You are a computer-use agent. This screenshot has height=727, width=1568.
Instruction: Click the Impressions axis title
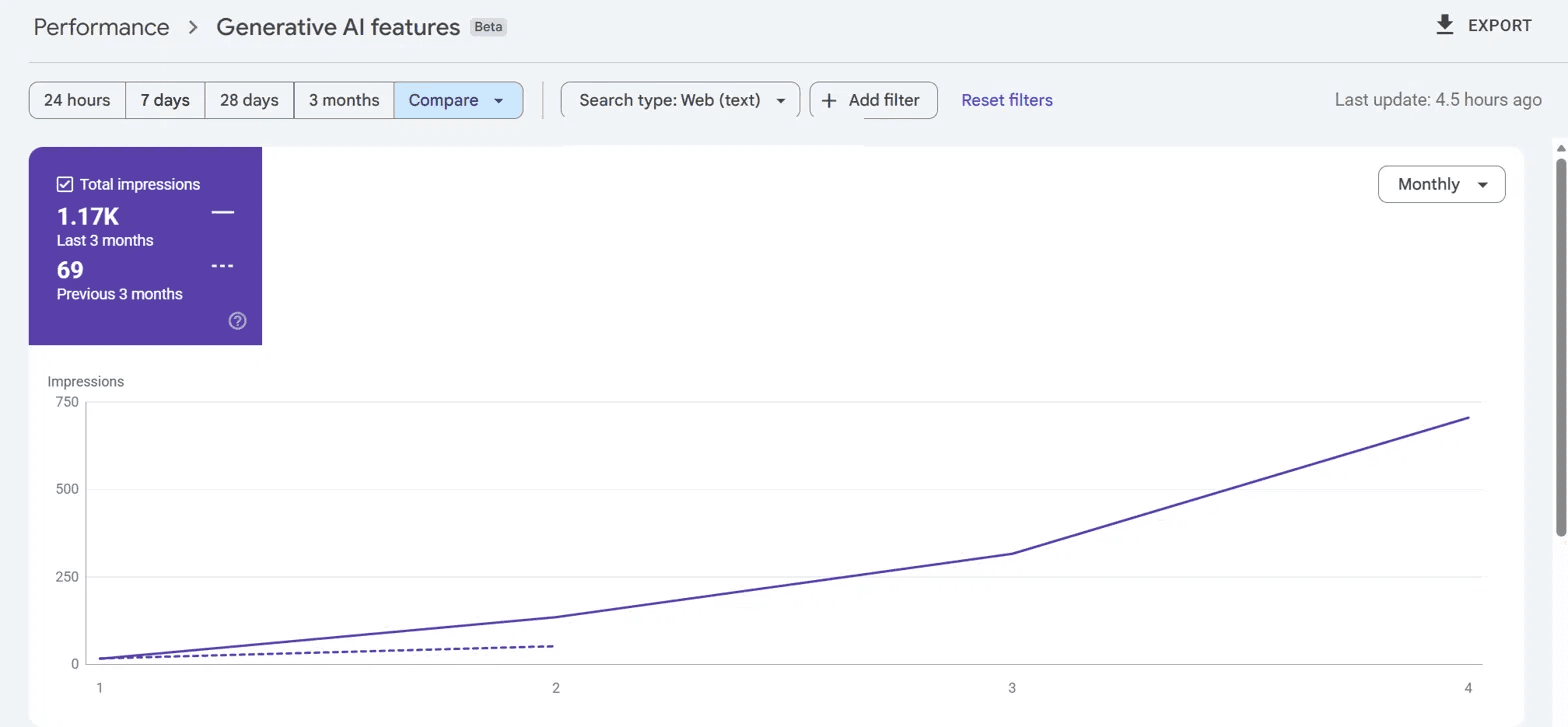[x=86, y=381]
